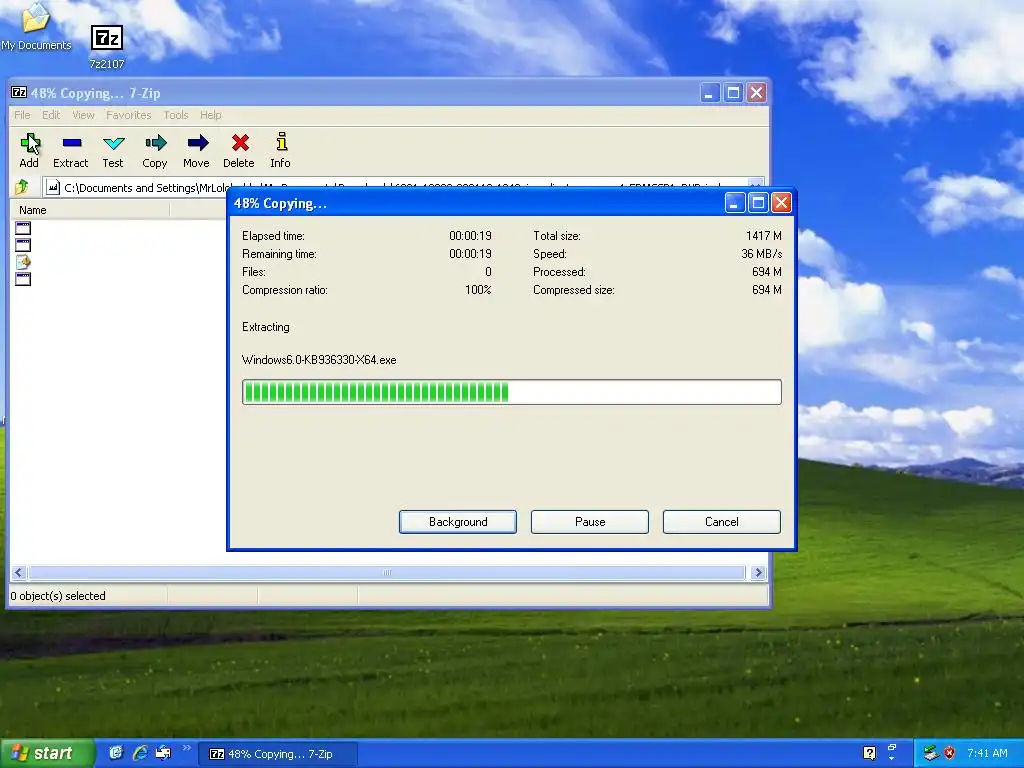Click the Name column header
The width and height of the screenshot is (1024, 768).
tap(90, 210)
